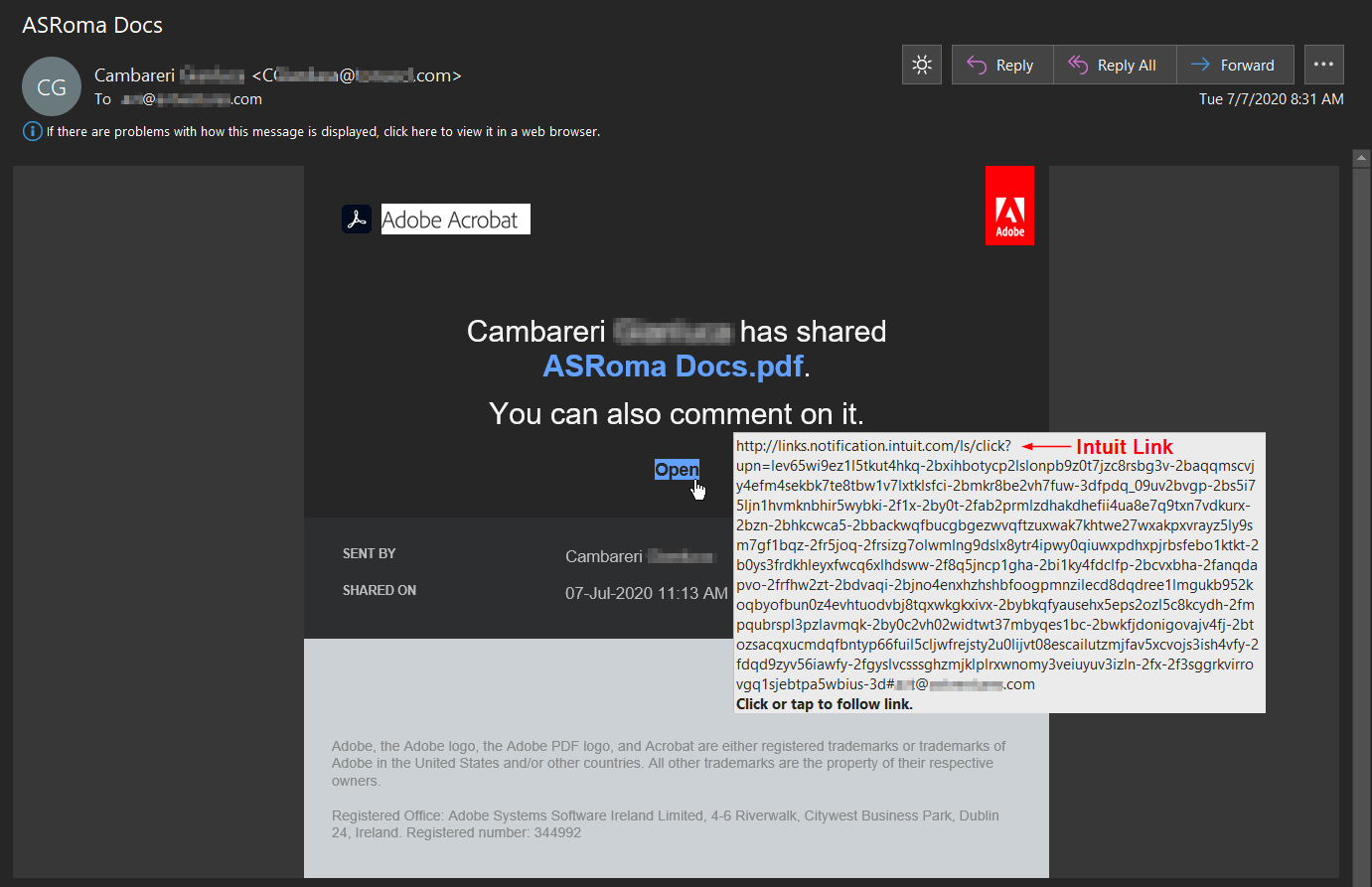Viewport: 1372px width, 887px height.
Task: Reply to this email
Action: (x=1002, y=65)
